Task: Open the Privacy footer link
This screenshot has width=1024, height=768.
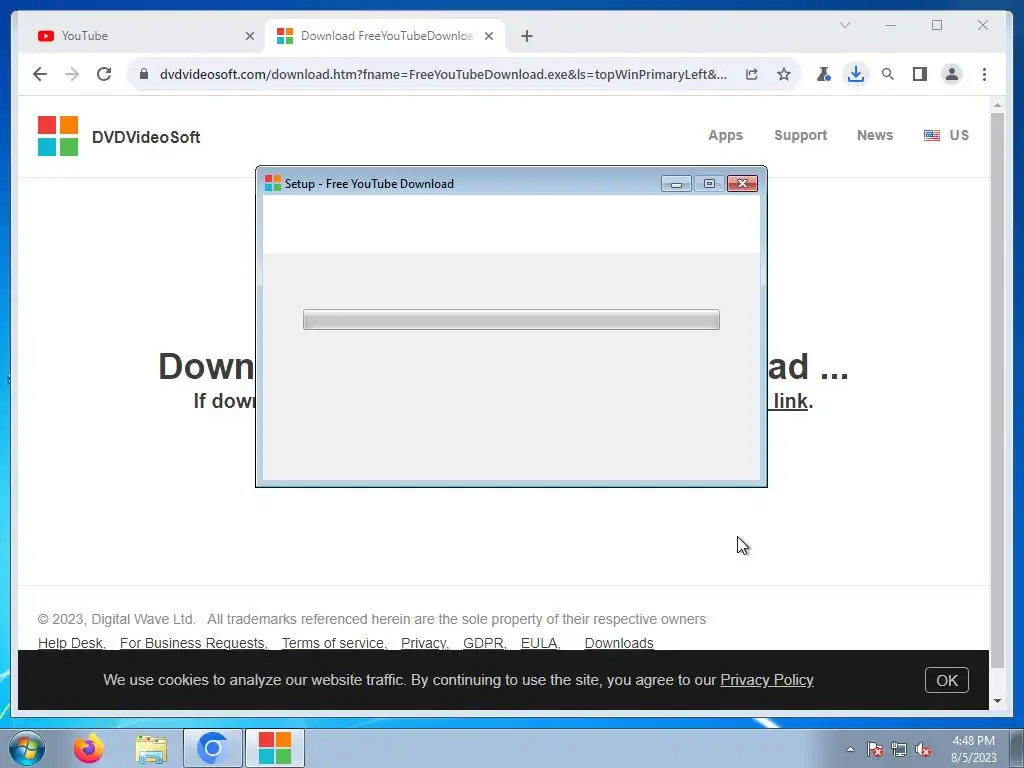Action: click(423, 643)
